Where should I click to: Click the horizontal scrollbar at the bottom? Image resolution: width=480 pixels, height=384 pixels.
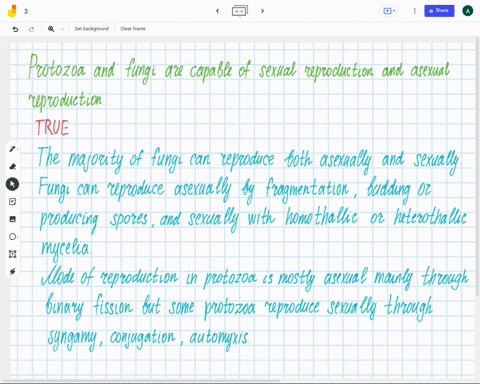140,380
